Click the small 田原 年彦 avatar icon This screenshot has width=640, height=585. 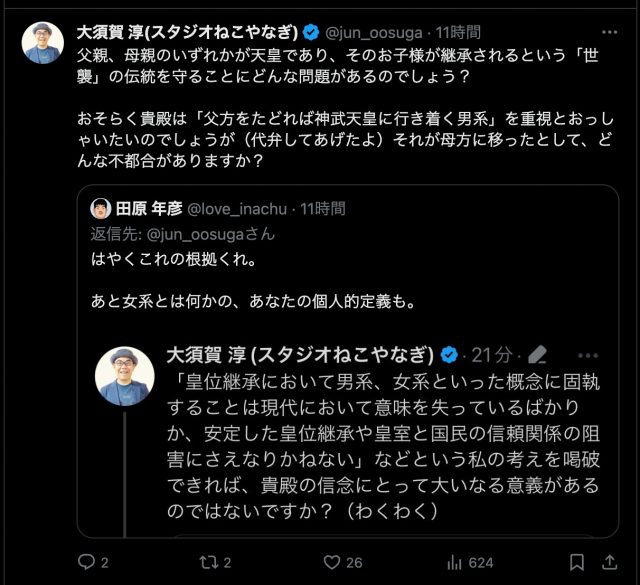100,208
